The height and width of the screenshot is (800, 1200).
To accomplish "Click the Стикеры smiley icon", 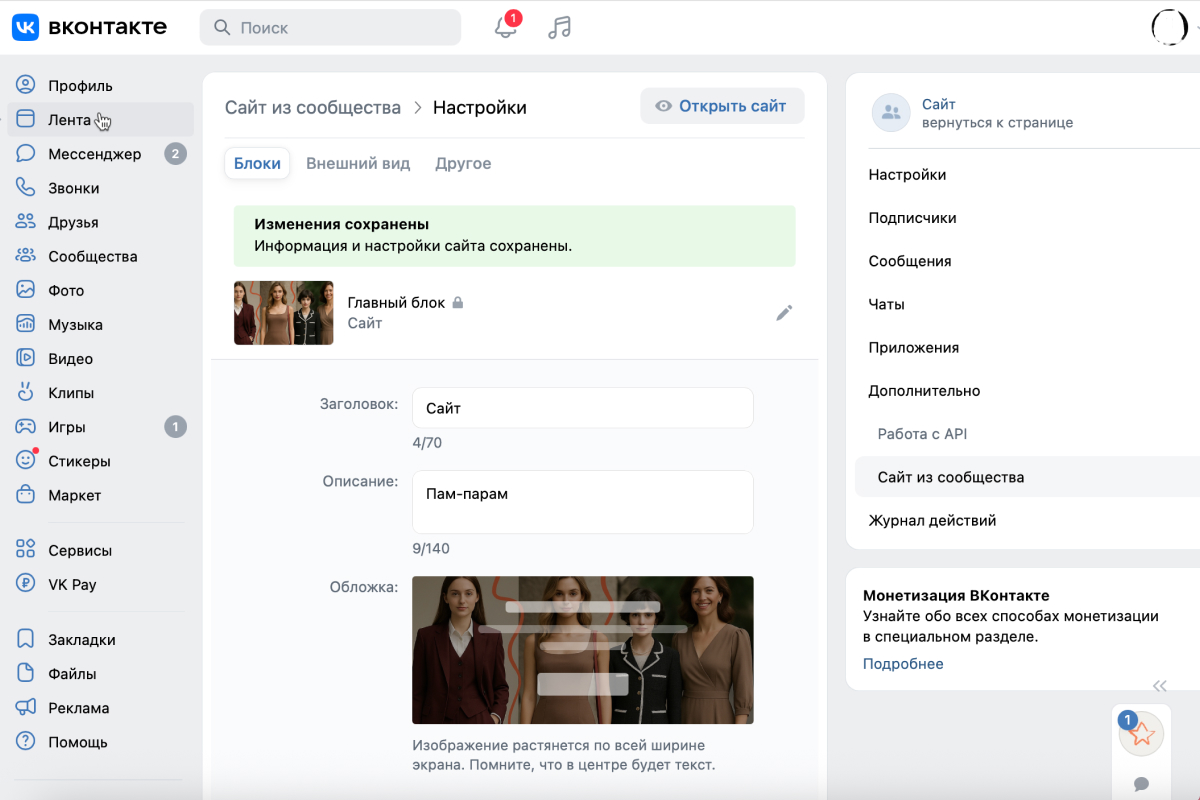I will pyautogui.click(x=26, y=461).
